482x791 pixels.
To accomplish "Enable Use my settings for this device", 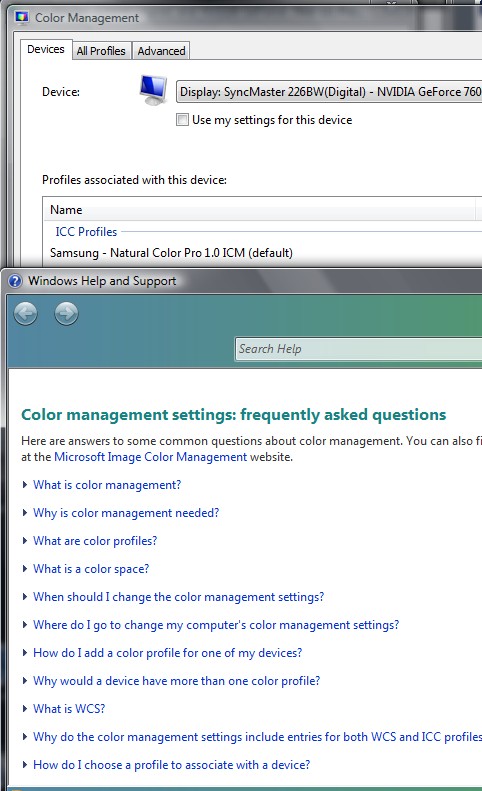I will click(182, 120).
